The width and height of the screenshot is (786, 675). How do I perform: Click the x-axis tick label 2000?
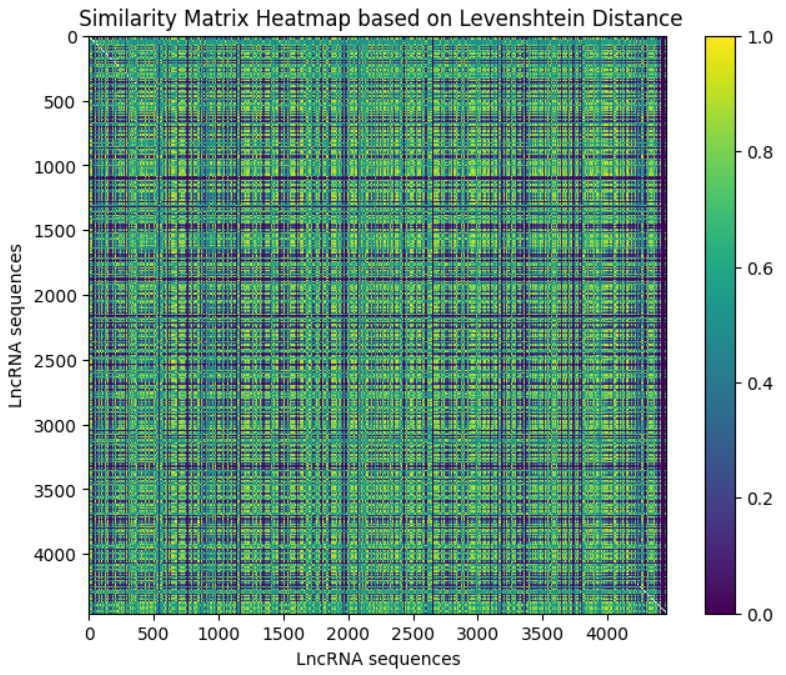tap(347, 634)
